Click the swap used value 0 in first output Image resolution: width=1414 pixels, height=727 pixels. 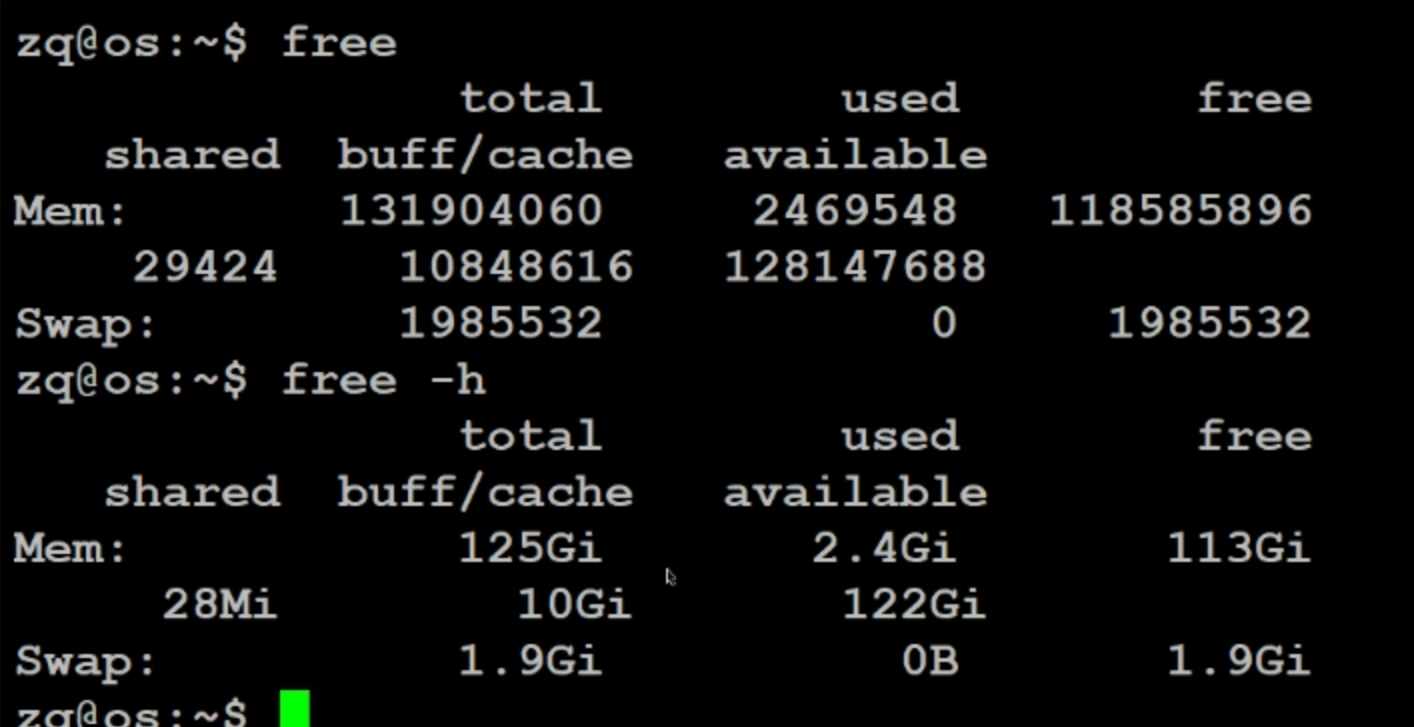(x=943, y=324)
